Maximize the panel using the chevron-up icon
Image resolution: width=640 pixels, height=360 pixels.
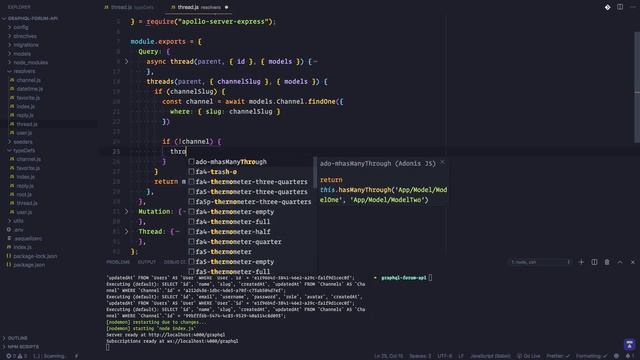[620, 262]
